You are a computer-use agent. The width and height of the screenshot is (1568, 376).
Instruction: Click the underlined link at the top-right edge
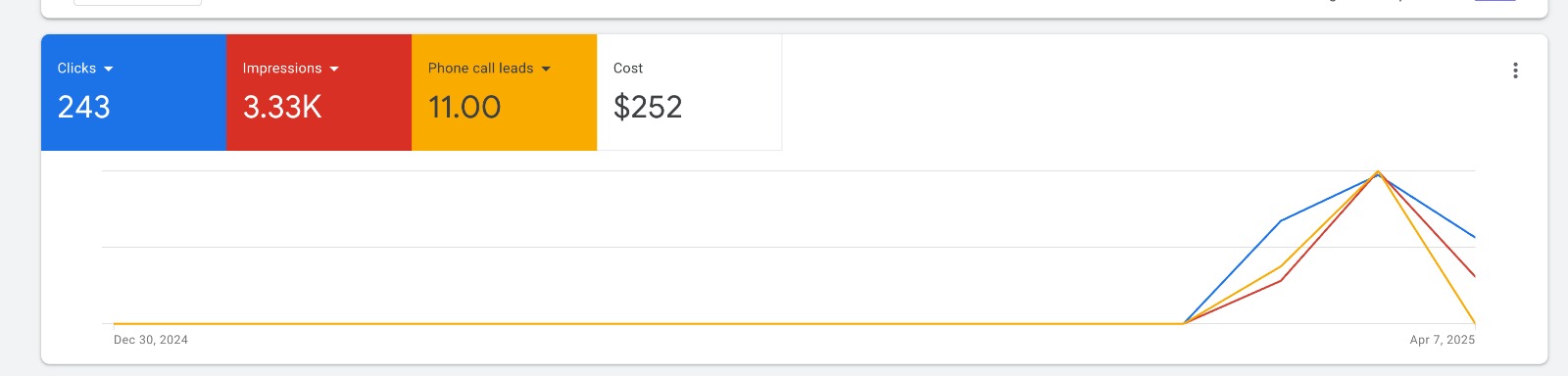(x=1495, y=1)
